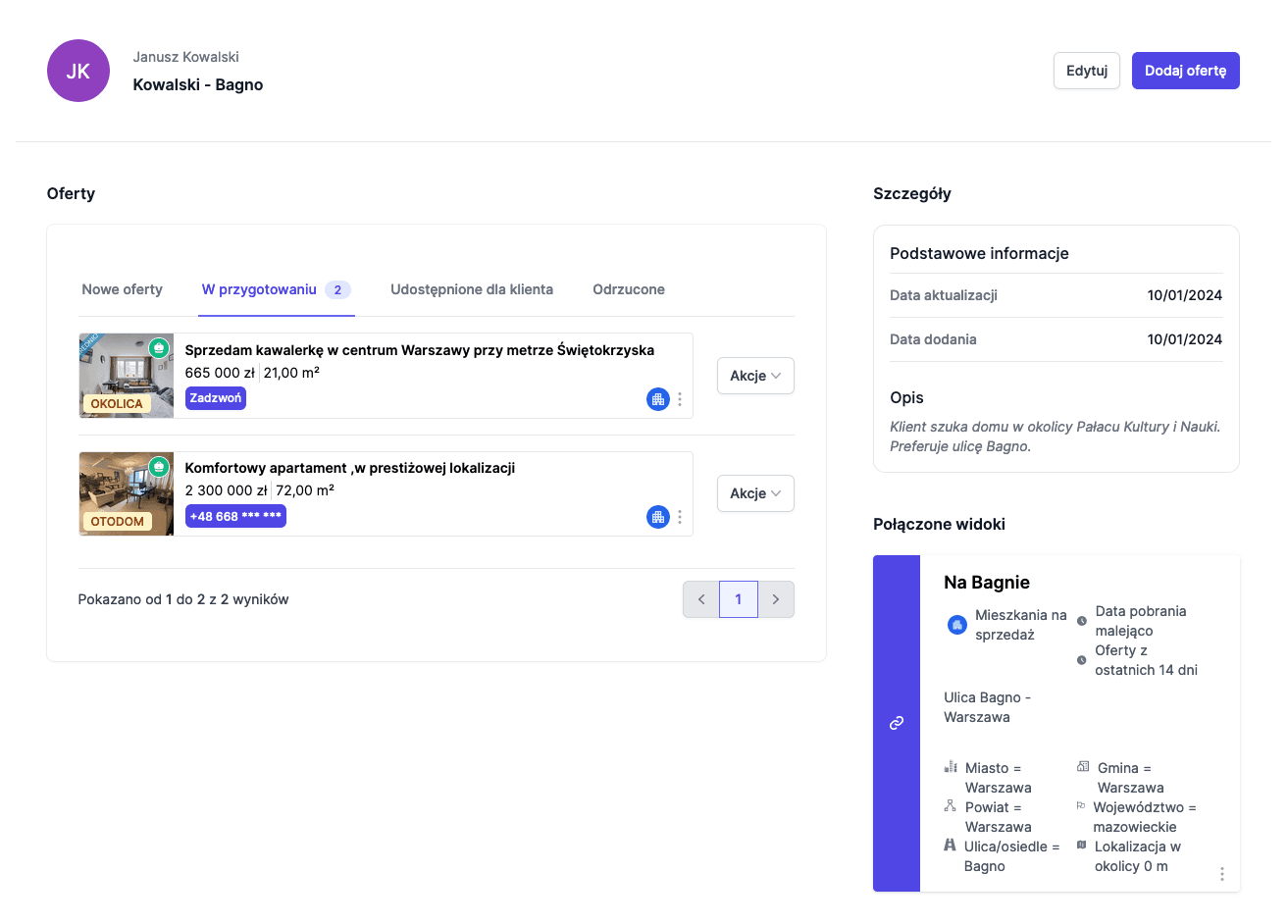Viewport: 1288px width, 924px height.
Task: Click the chain link icon on Na Bagnie
Action: [x=896, y=723]
